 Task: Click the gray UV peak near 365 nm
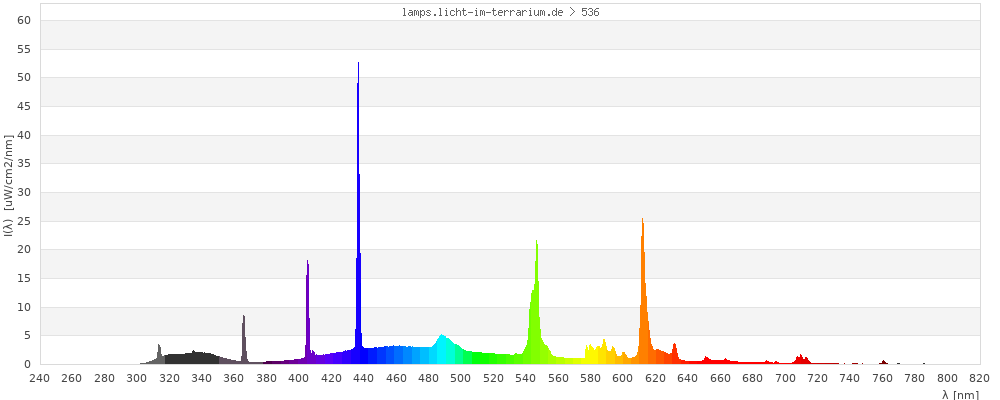coord(243,342)
